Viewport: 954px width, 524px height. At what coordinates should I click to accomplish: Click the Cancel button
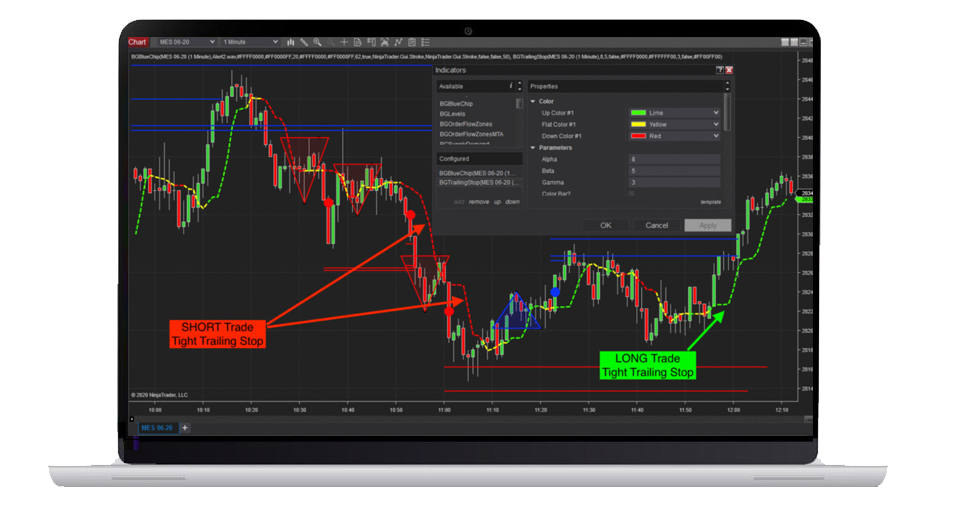[x=656, y=225]
